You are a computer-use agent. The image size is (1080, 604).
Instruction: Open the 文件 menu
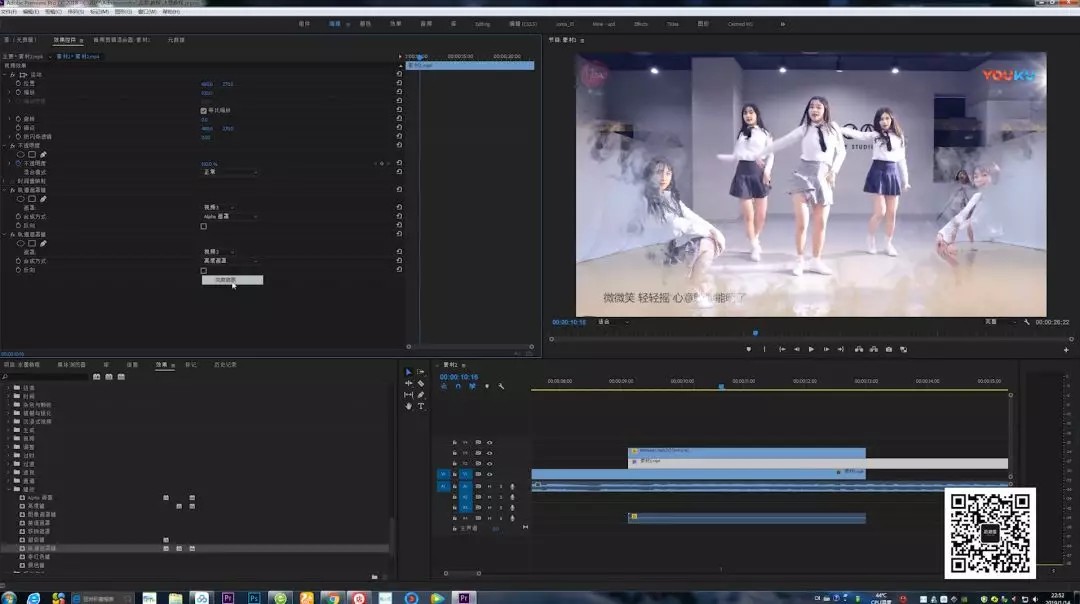point(9,12)
